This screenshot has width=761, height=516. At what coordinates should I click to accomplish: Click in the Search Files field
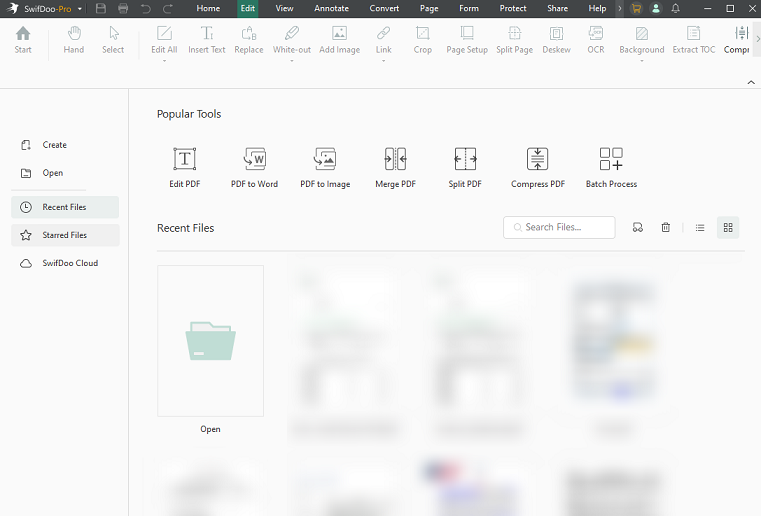559,227
